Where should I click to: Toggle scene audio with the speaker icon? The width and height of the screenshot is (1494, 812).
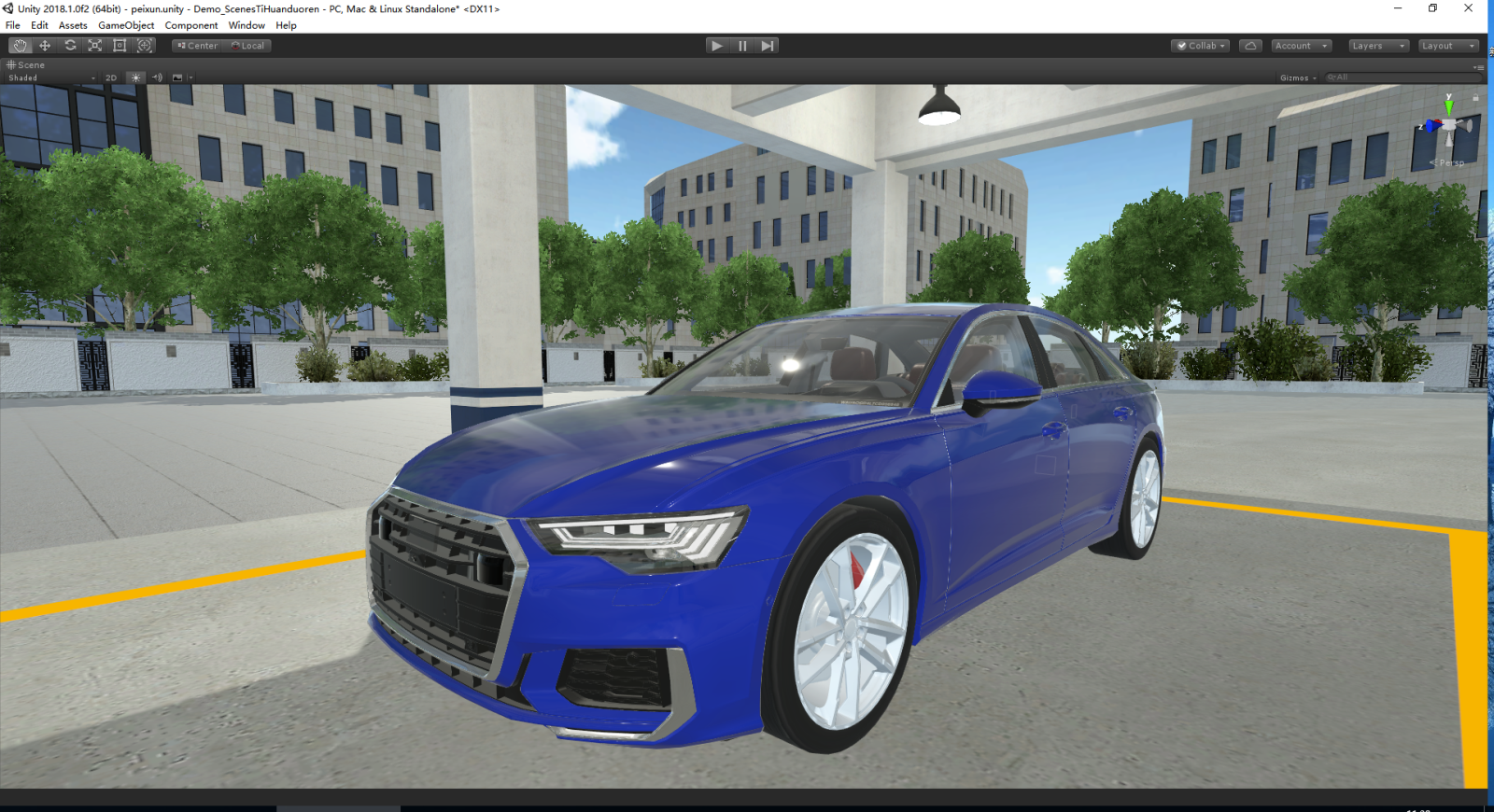157,78
